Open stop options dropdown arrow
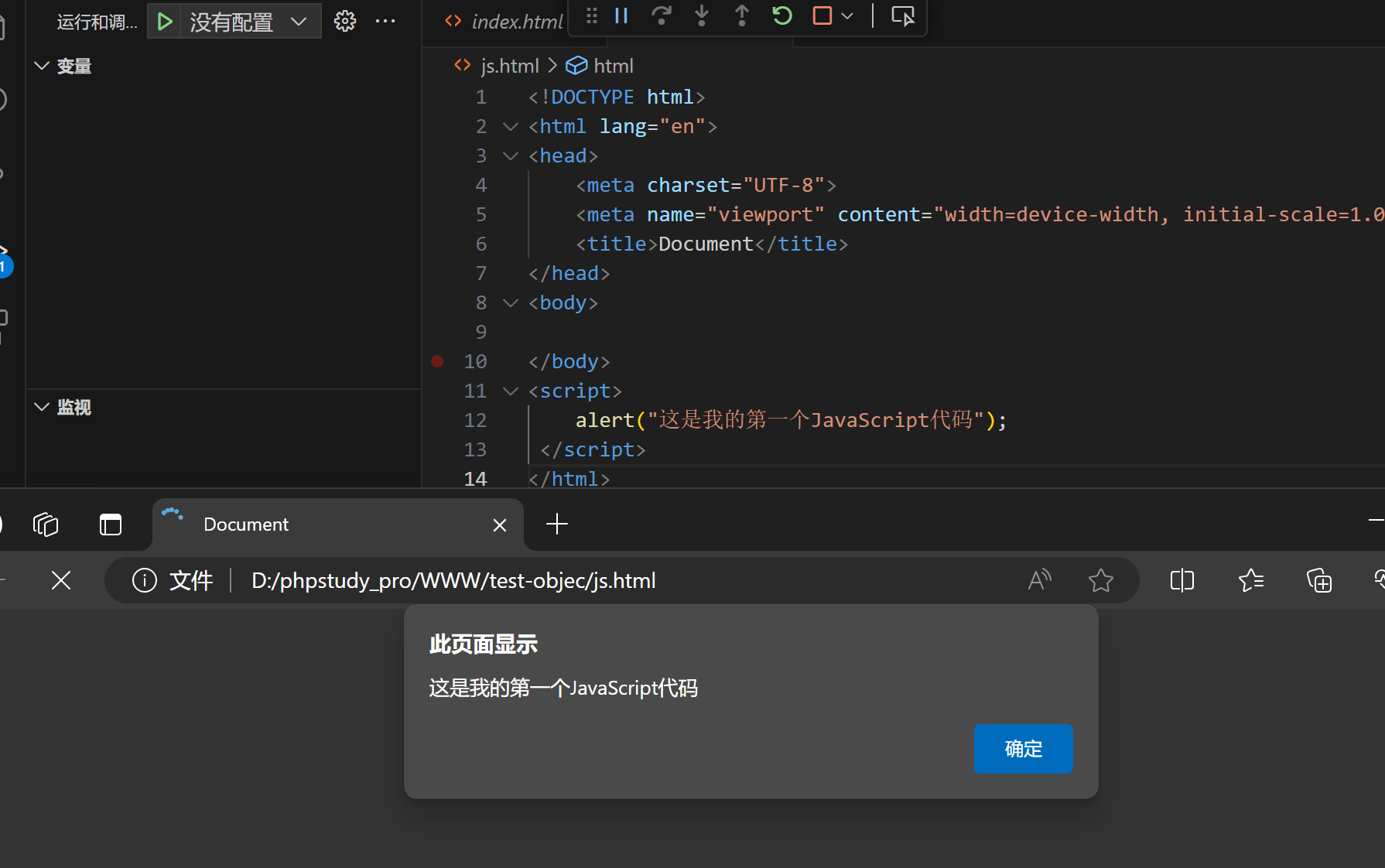The image size is (1385, 868). click(x=847, y=15)
